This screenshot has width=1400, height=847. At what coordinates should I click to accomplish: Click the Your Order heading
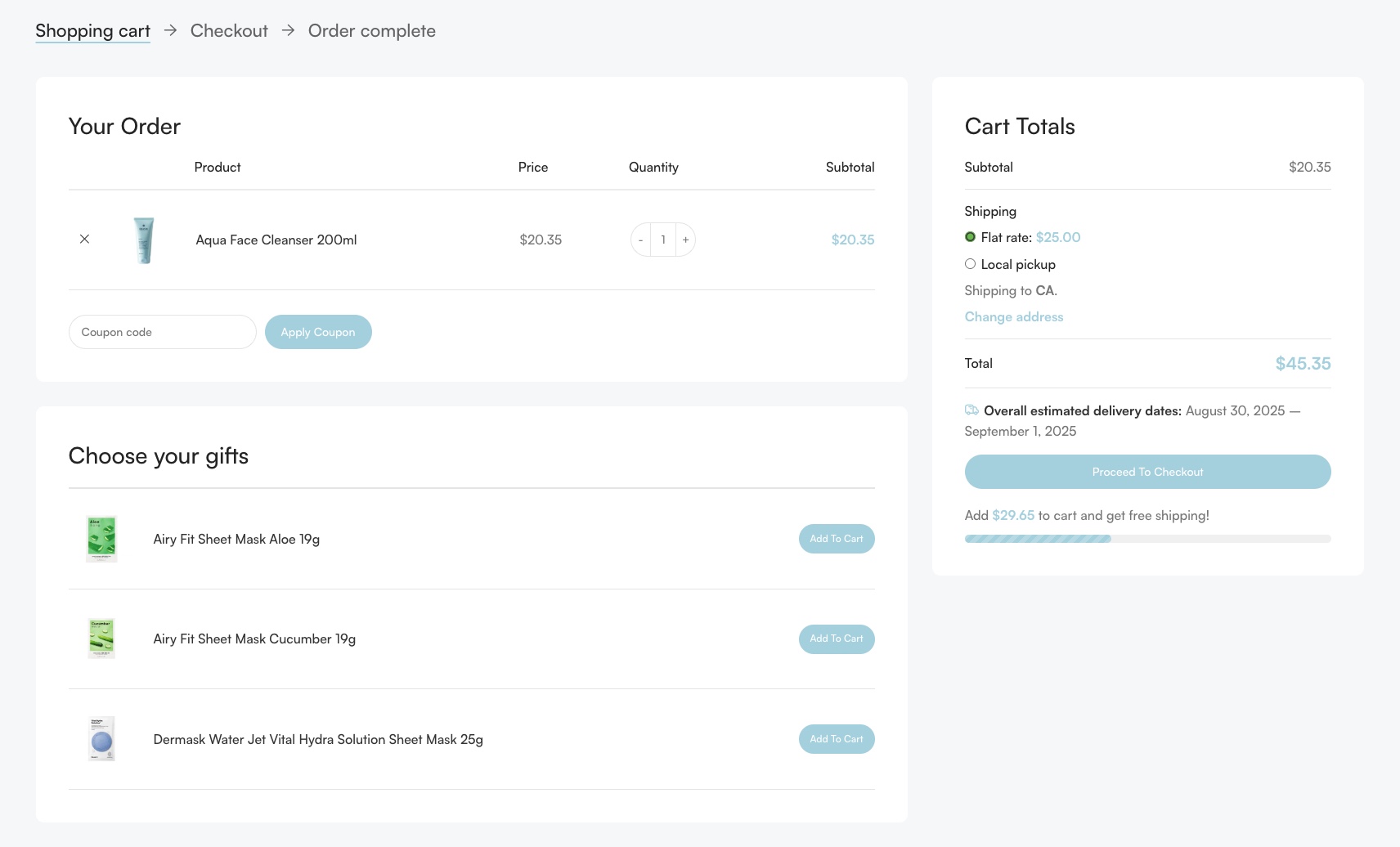(x=124, y=127)
